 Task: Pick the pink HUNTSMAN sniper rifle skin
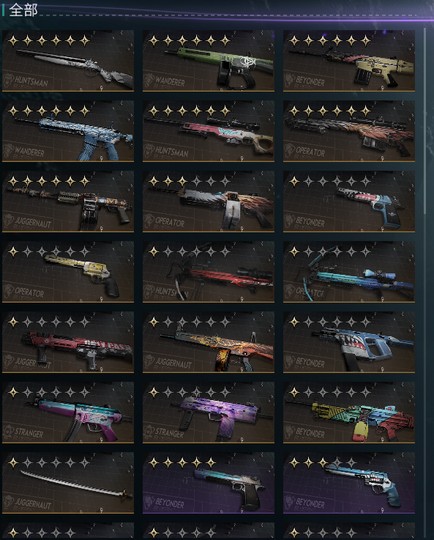(x=208, y=131)
